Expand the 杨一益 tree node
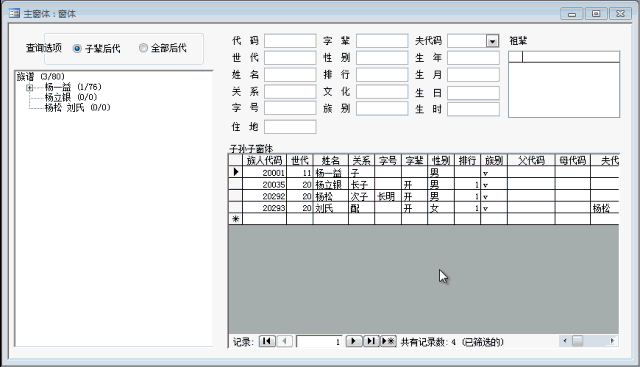 coord(29,87)
